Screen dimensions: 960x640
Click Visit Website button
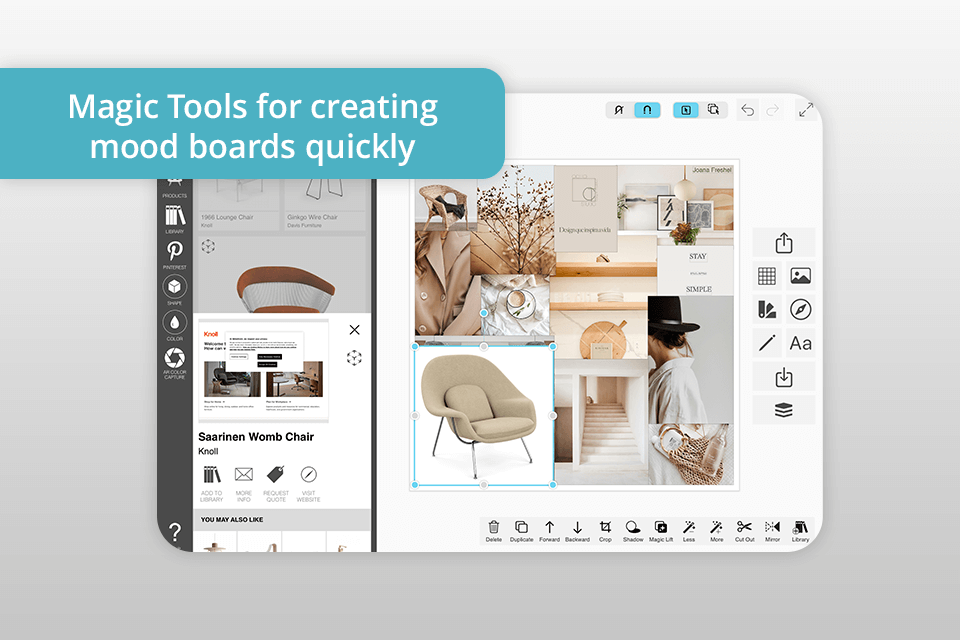click(309, 484)
